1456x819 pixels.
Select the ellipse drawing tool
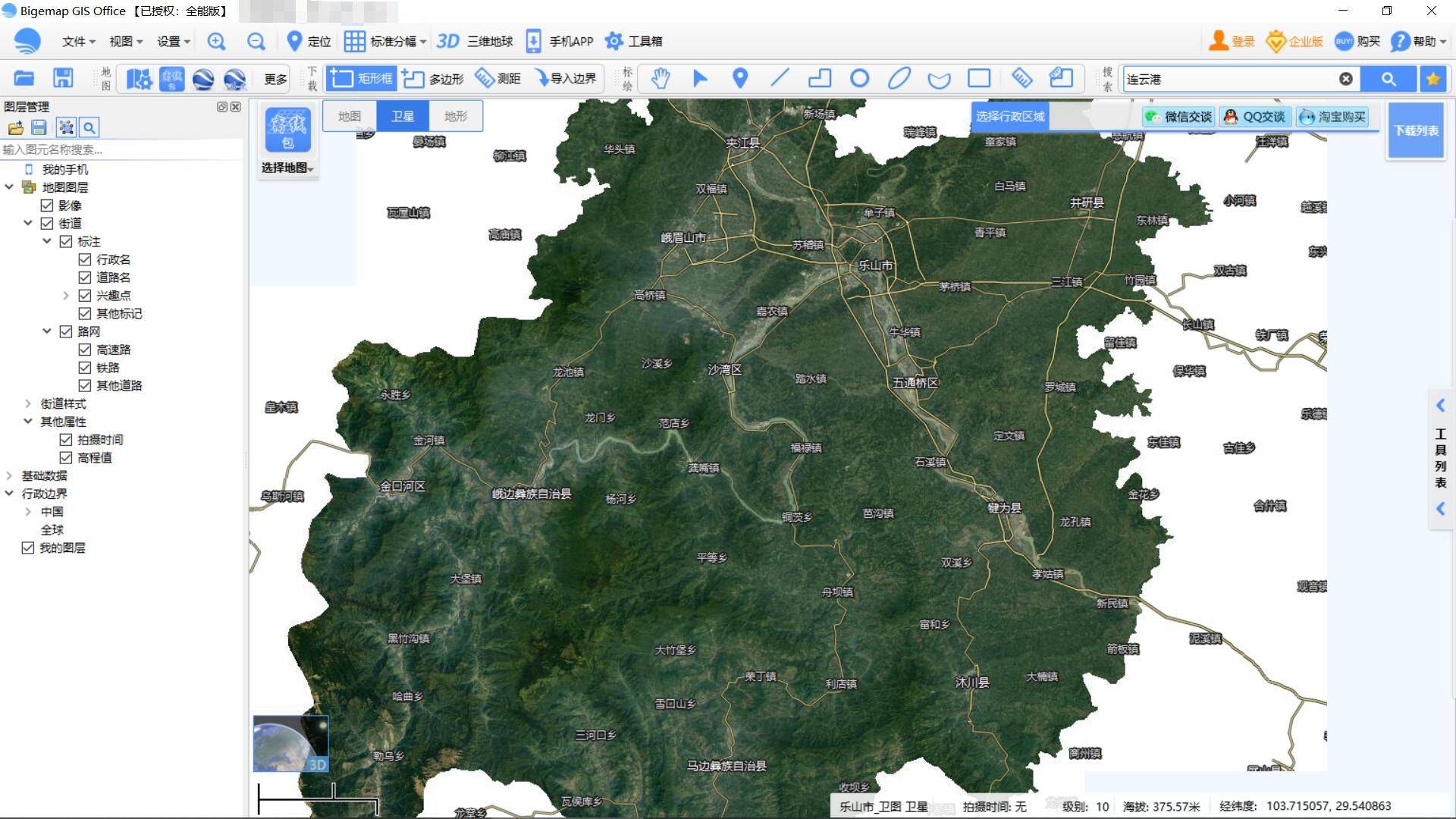pos(899,78)
